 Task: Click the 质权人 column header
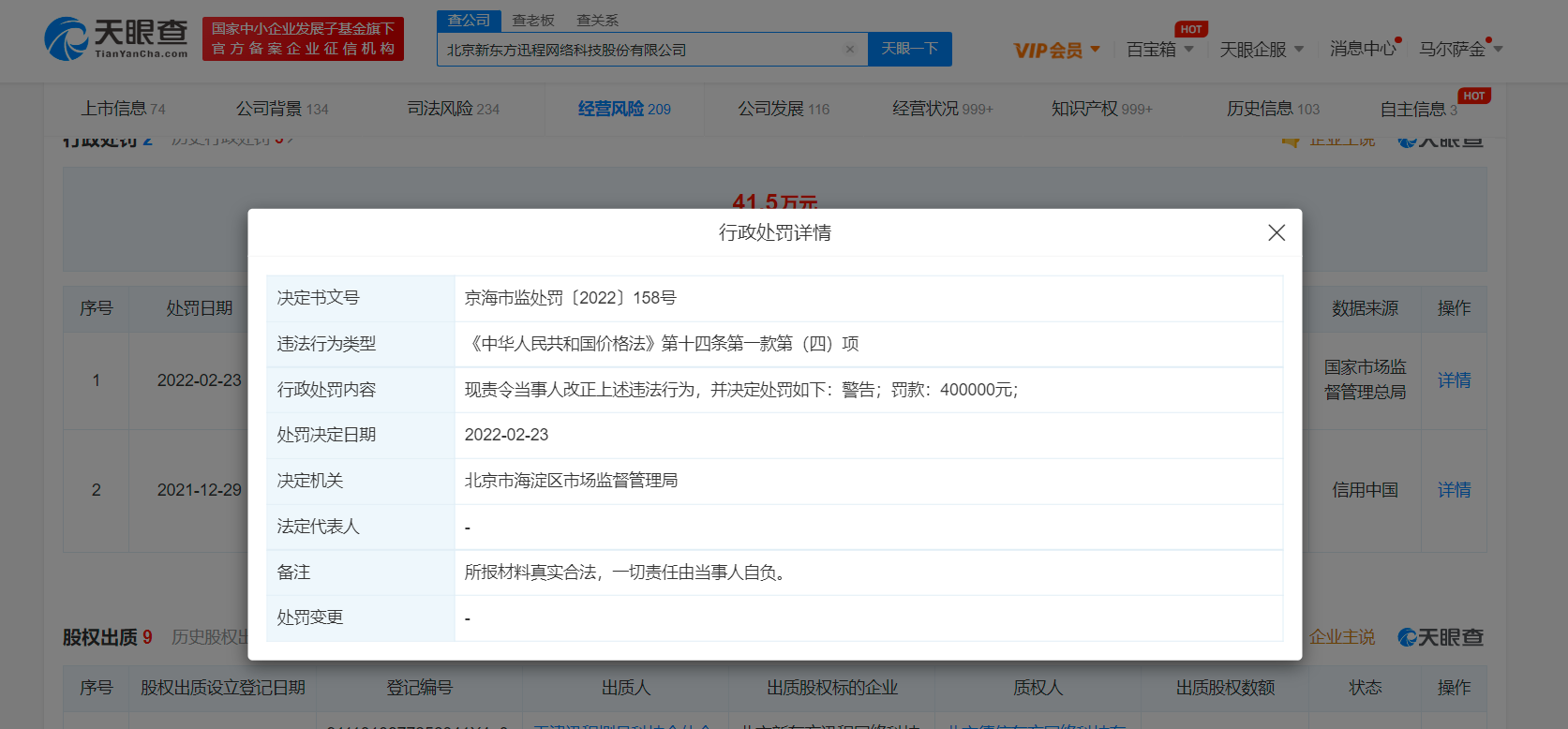click(1038, 688)
